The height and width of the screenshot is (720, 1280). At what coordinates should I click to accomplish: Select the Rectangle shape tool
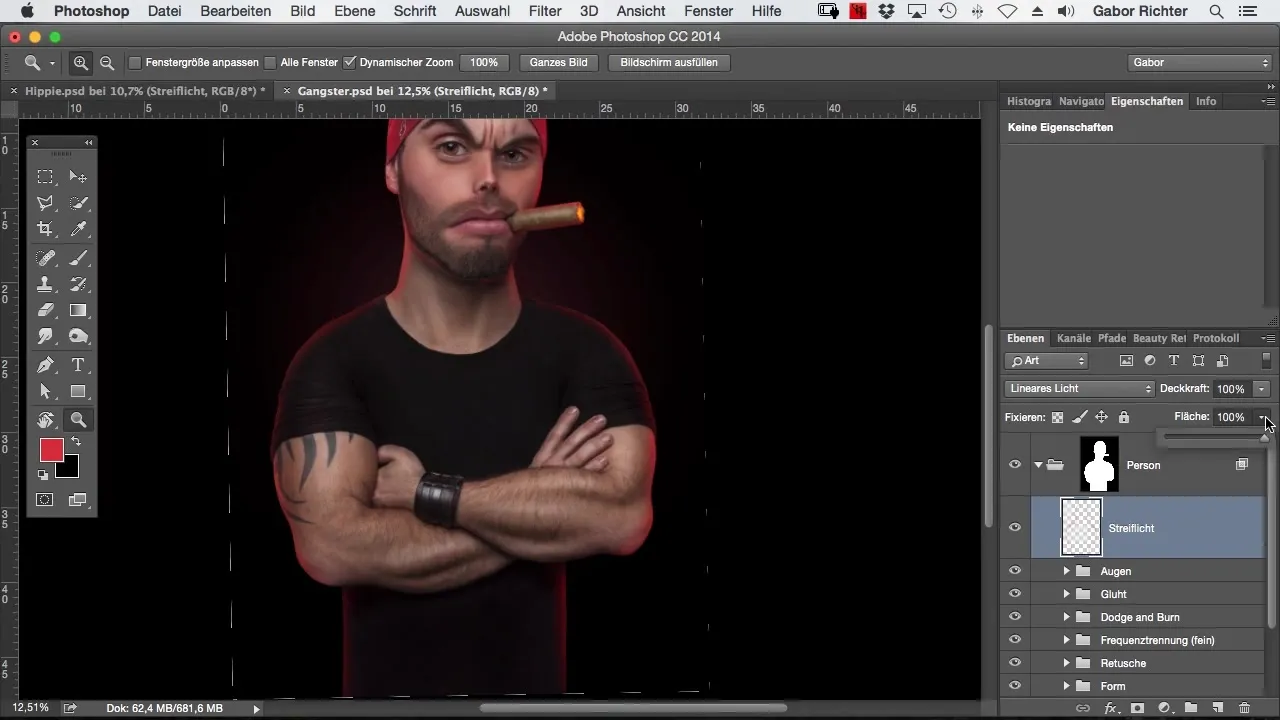click(x=78, y=391)
